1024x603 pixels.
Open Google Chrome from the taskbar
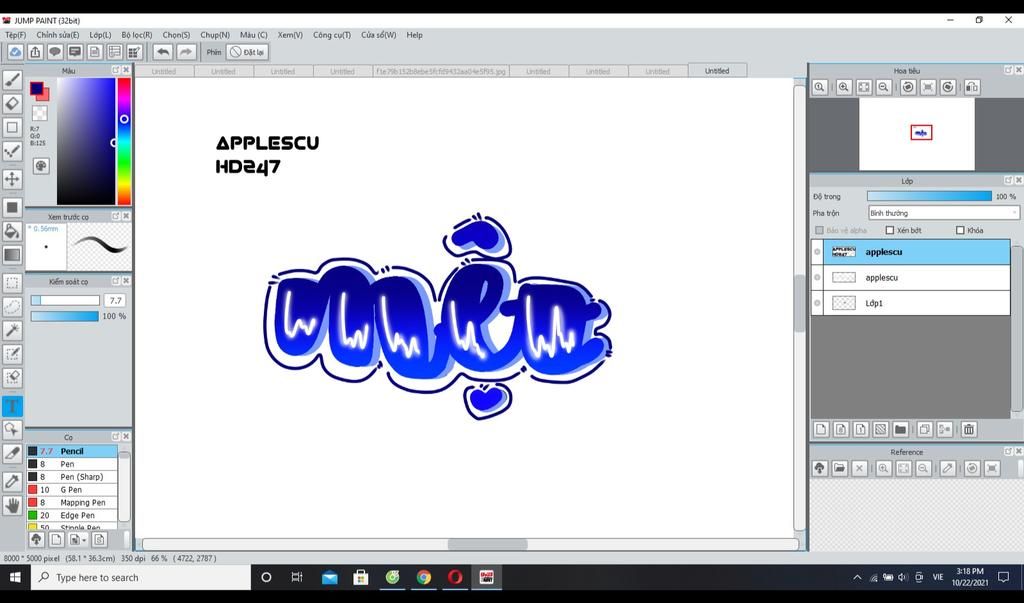click(424, 577)
